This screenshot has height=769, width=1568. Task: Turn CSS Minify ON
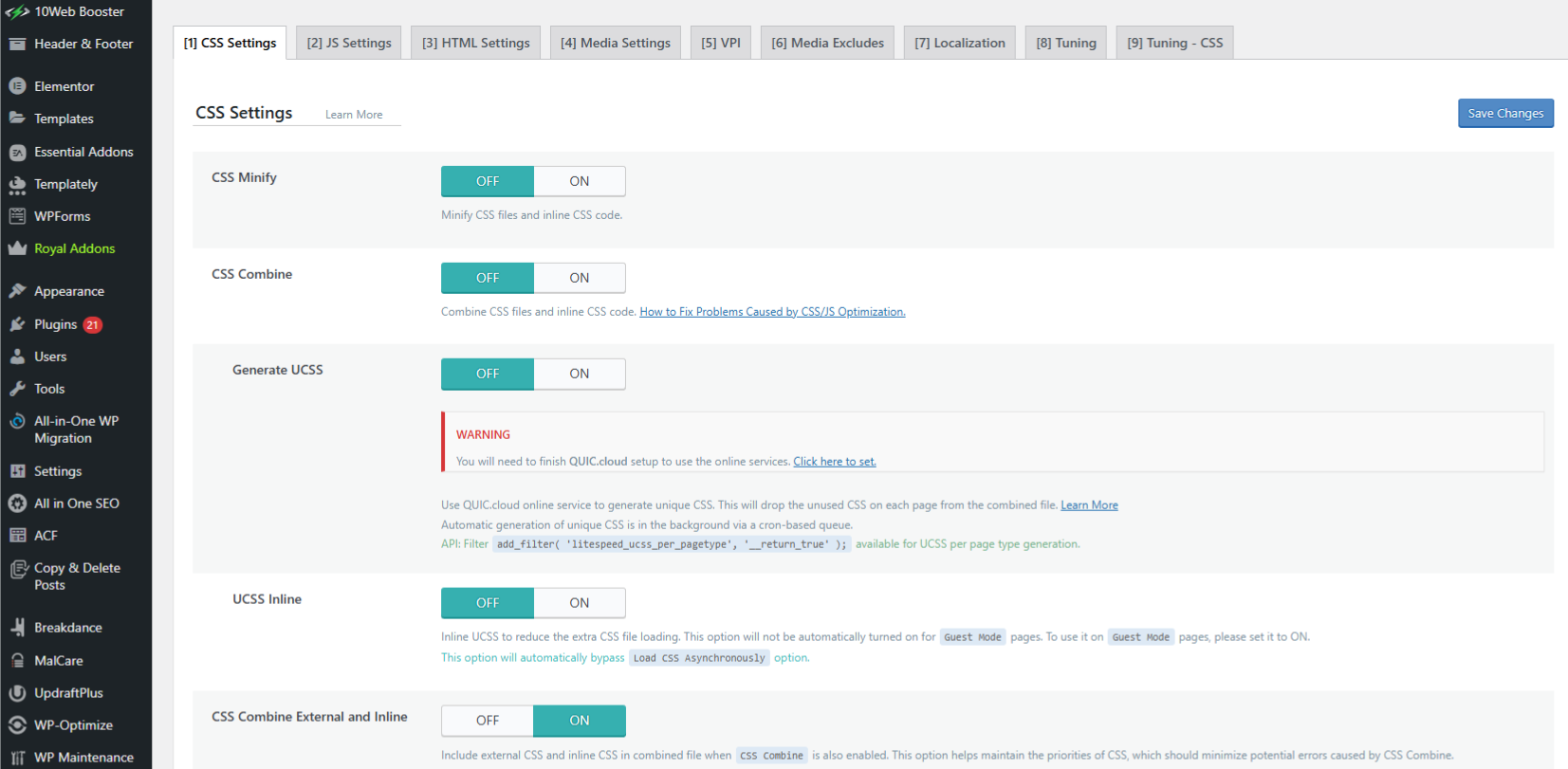click(x=580, y=181)
